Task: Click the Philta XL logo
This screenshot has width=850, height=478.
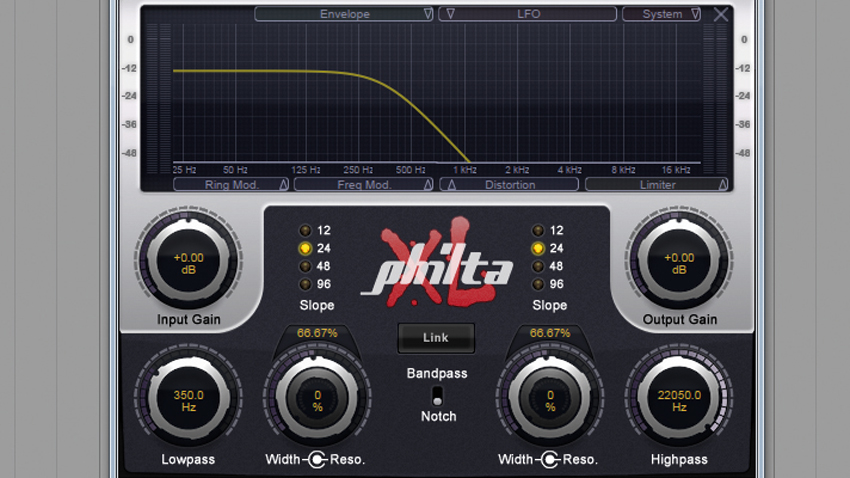Action: [x=437, y=263]
